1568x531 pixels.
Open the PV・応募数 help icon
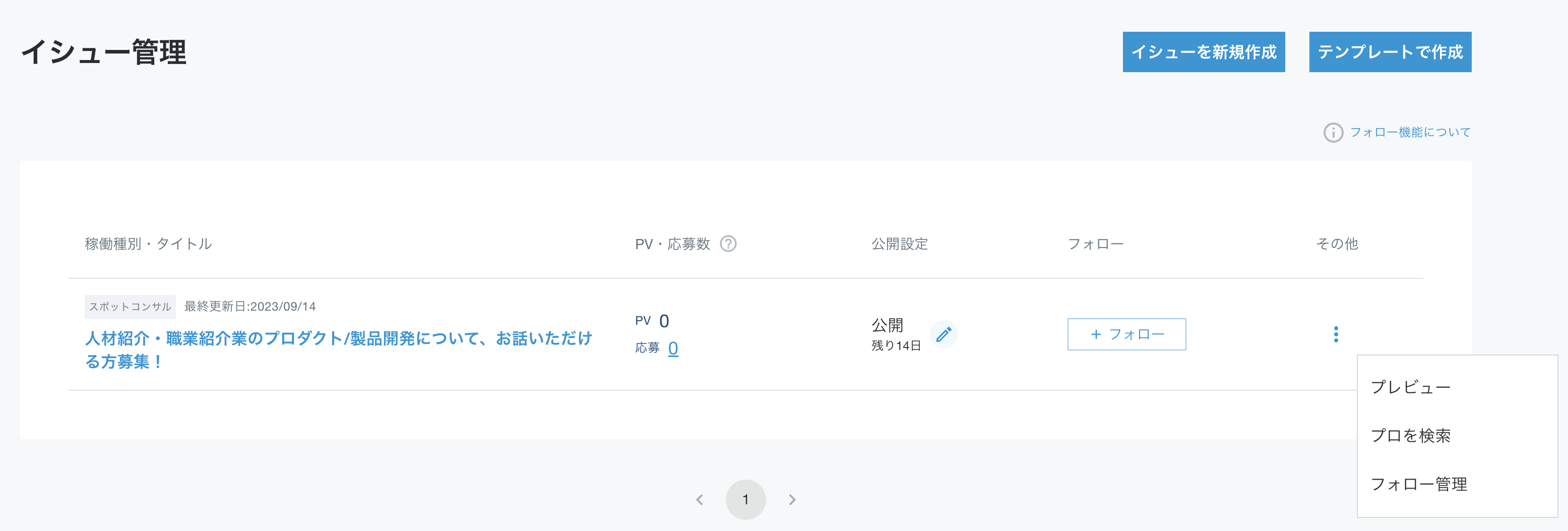click(x=729, y=244)
